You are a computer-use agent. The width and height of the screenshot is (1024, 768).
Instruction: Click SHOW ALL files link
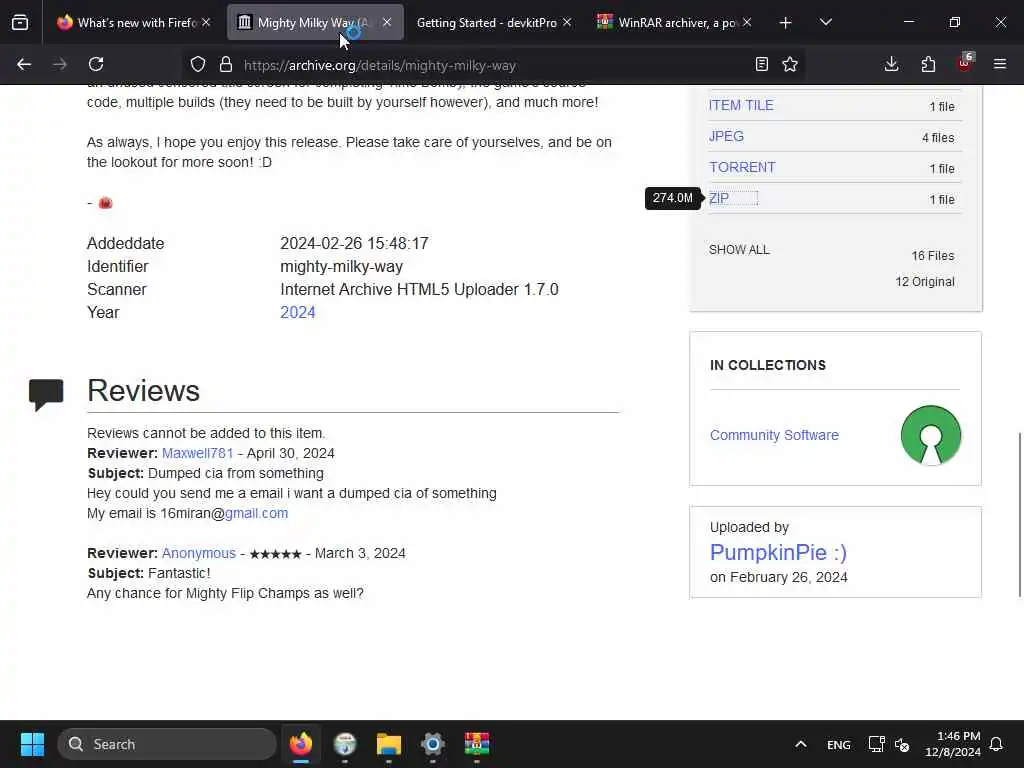739,249
